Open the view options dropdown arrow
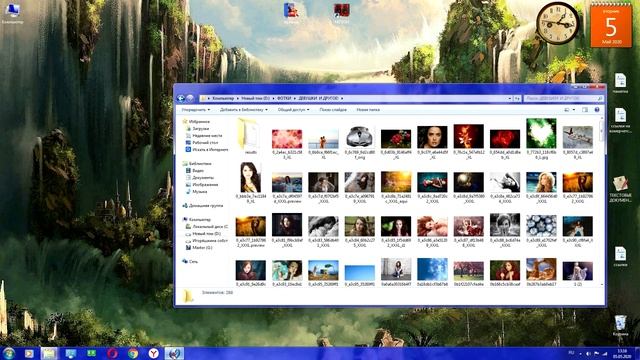Image resolution: width=640 pixels, height=360 pixels. click(573, 110)
